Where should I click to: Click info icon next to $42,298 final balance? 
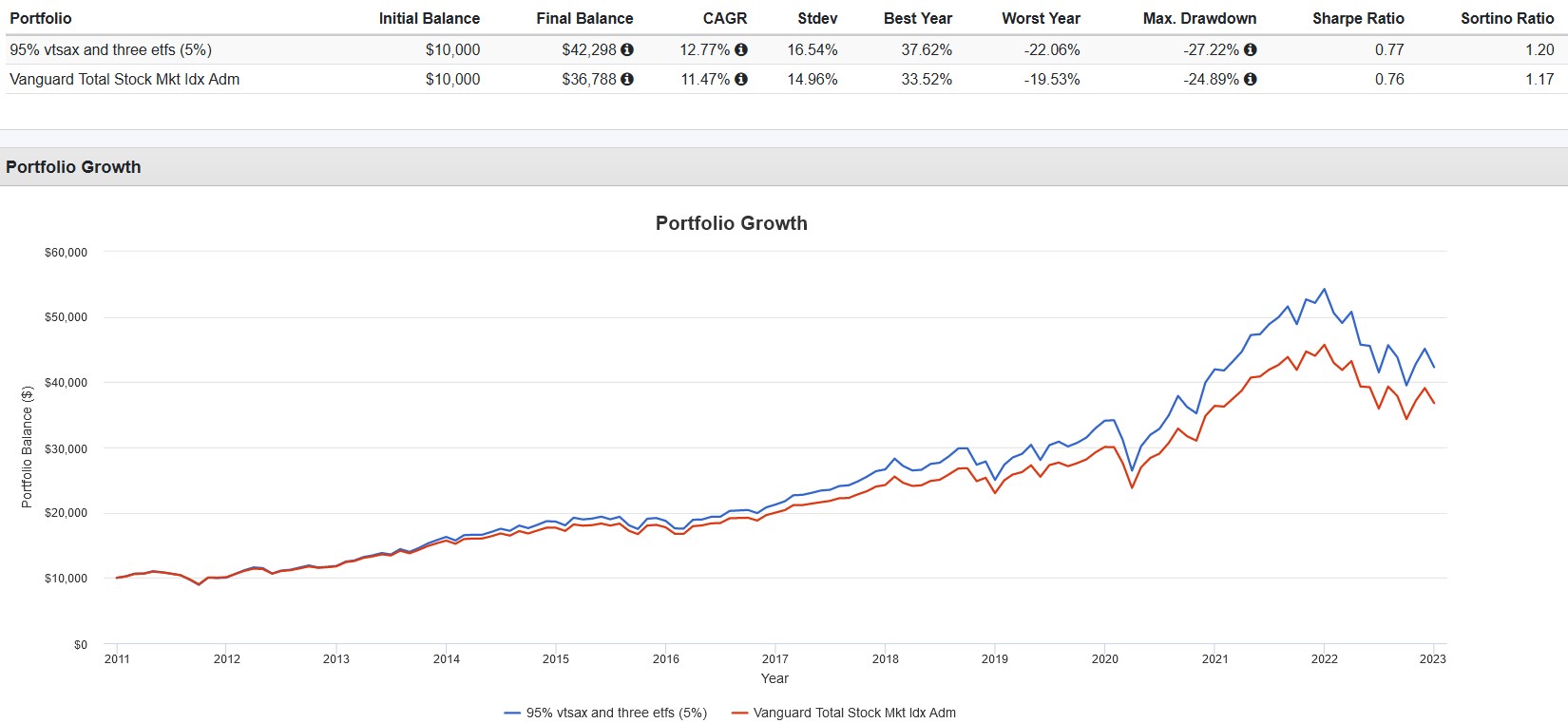coord(627,49)
